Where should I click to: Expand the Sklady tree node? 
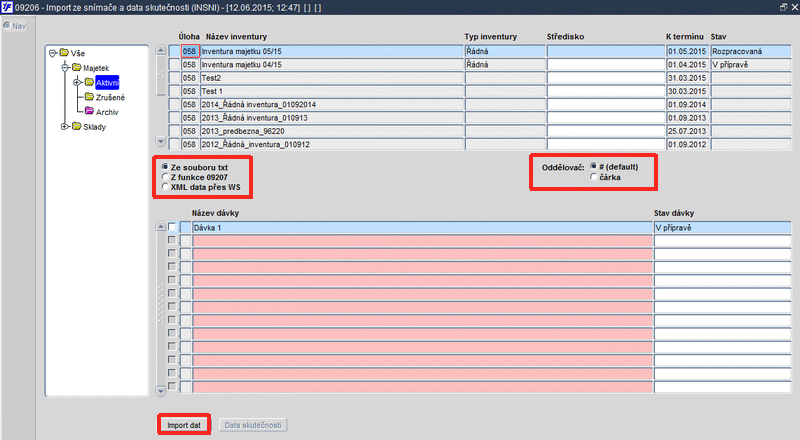pyautogui.click(x=65, y=126)
